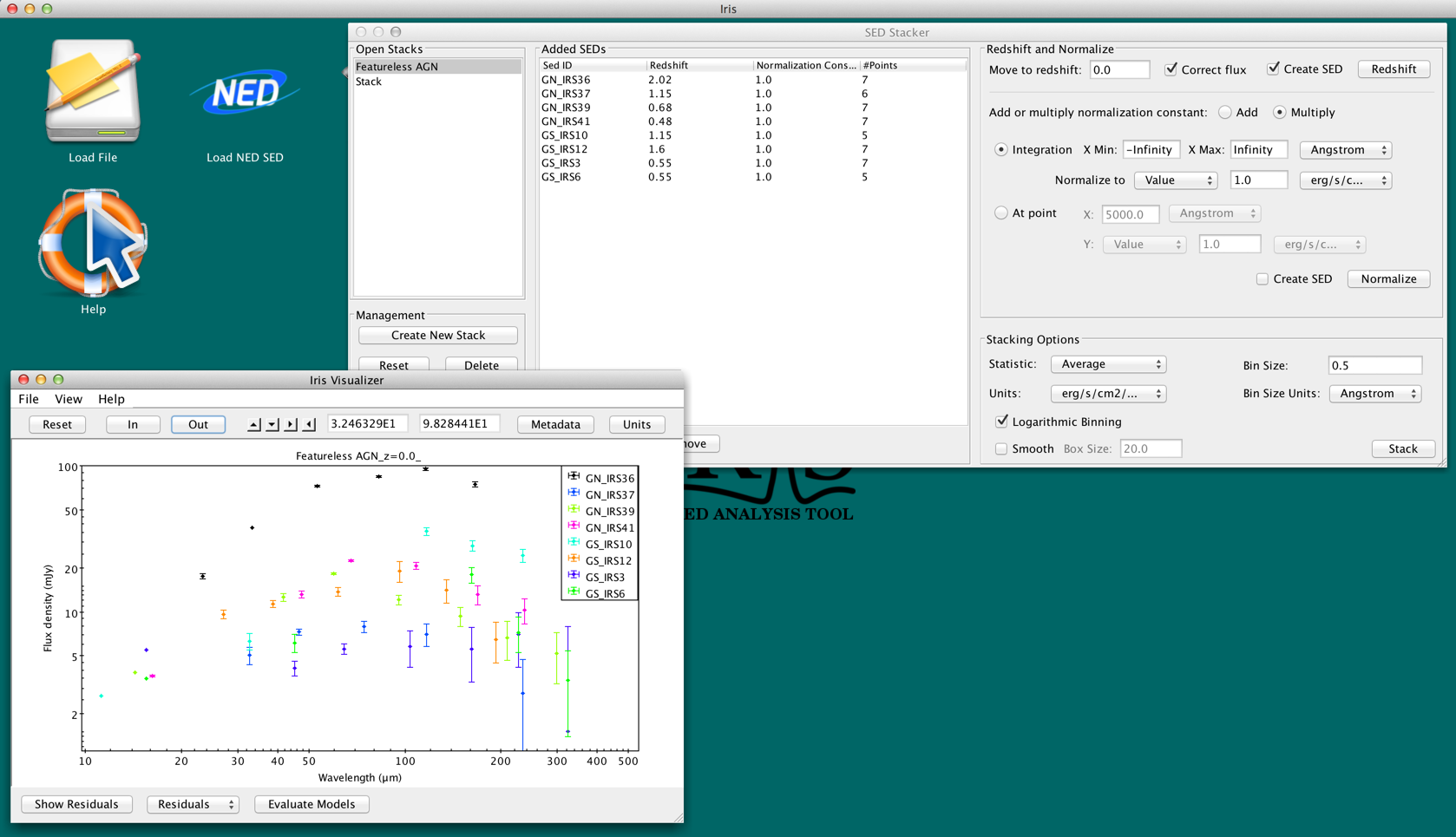Select the Add normalization radio button

pyautogui.click(x=1224, y=112)
